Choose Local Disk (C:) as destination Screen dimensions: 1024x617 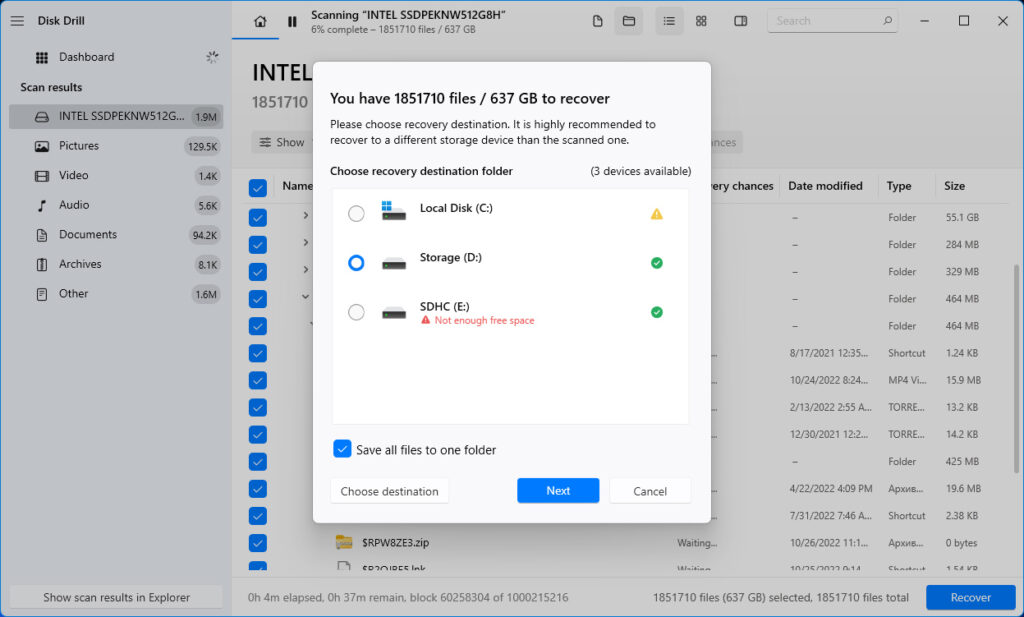356,213
